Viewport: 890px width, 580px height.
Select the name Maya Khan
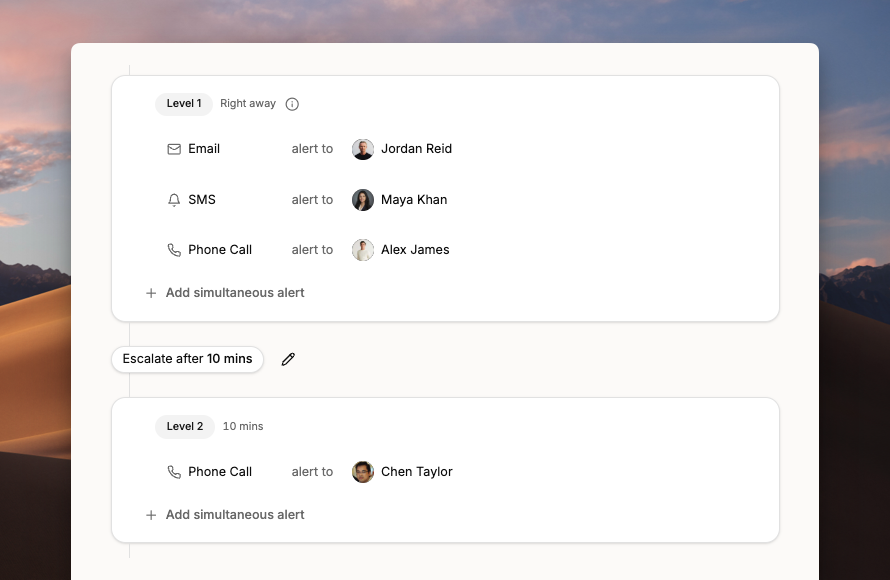[414, 200]
